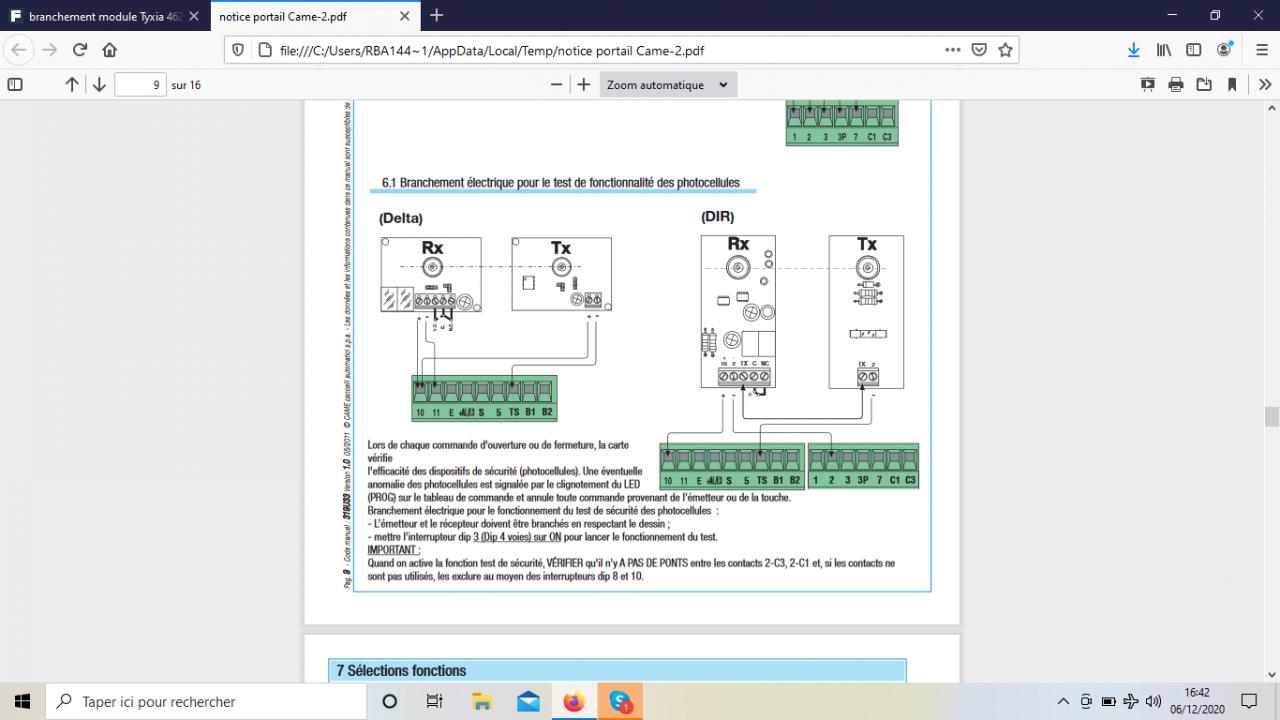Download the PDF file
The width and height of the screenshot is (1280, 720).
tap(1204, 85)
